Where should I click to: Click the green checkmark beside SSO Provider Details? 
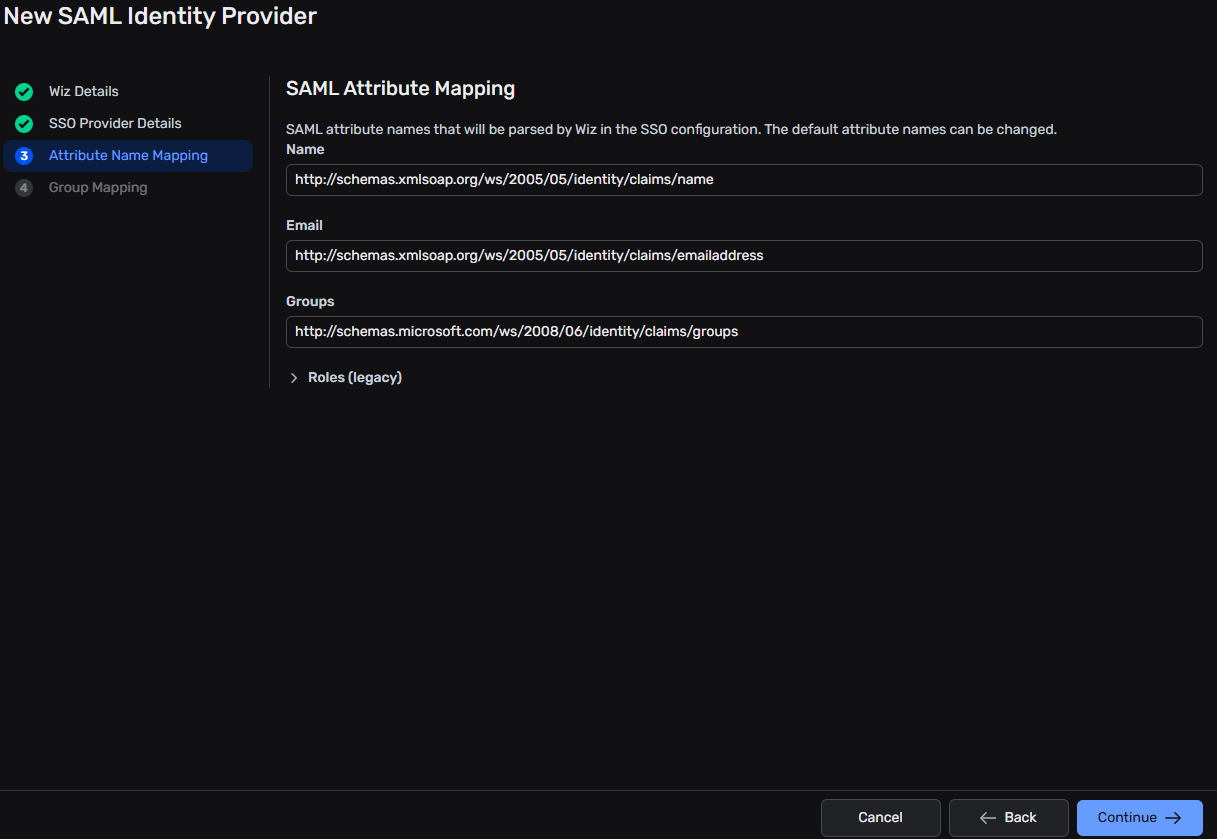pyautogui.click(x=24, y=124)
